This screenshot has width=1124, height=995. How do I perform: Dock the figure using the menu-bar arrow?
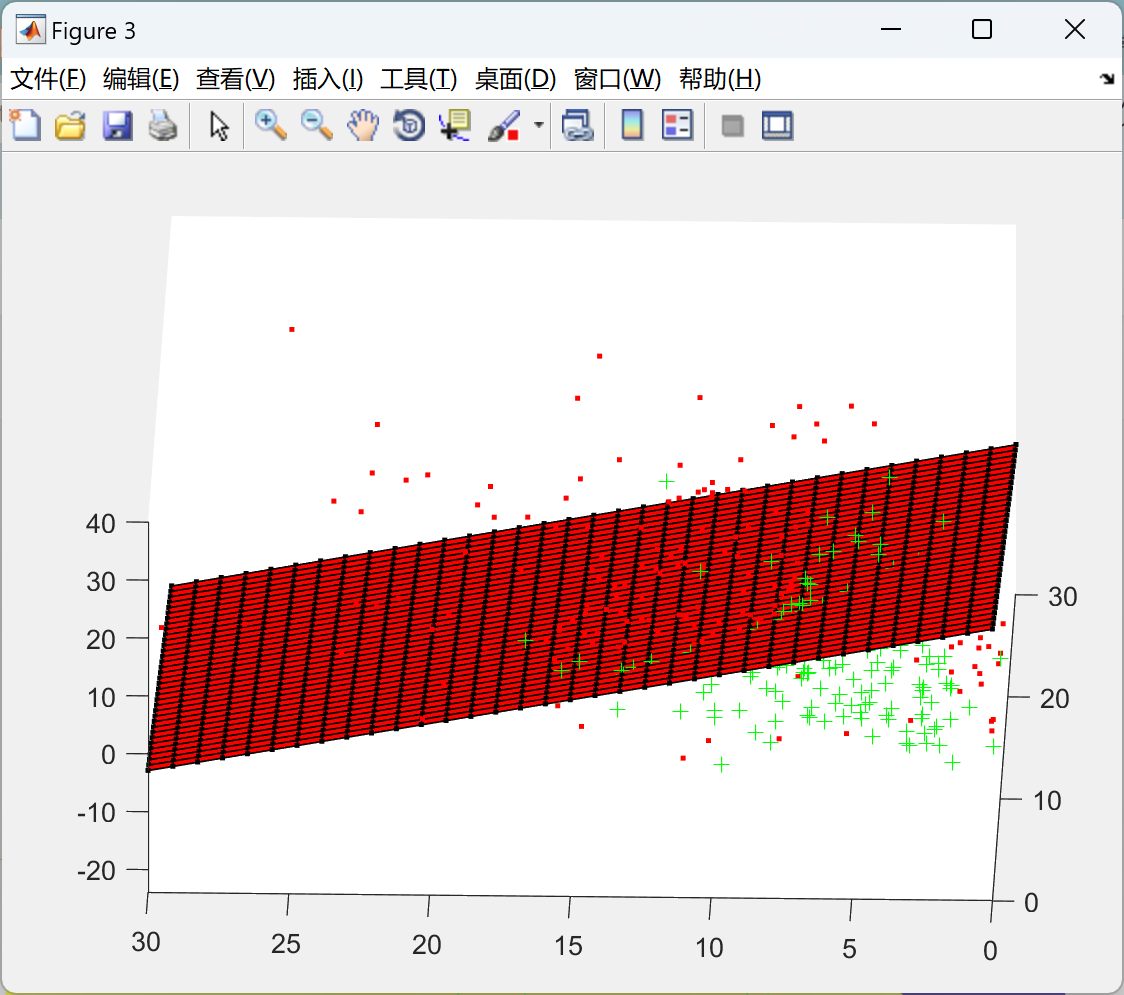pos(1107,79)
